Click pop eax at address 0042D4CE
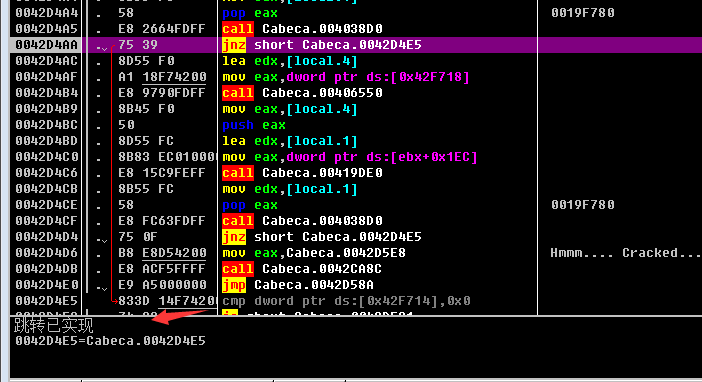Viewport: 702px width, 382px height. (x=250, y=205)
